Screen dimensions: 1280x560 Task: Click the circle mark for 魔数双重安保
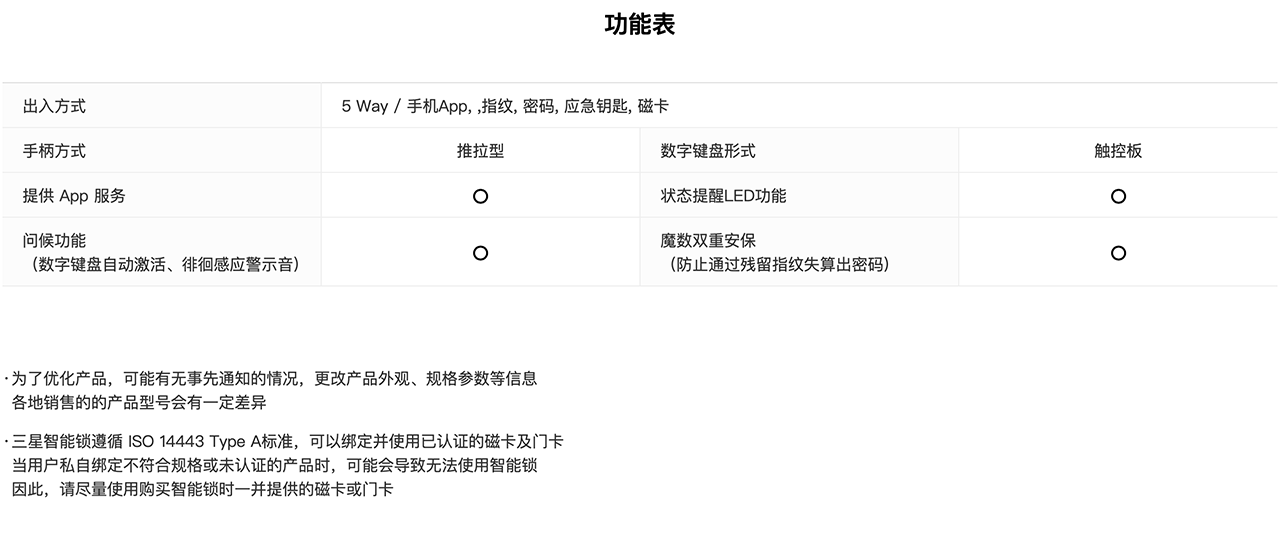tap(1118, 253)
